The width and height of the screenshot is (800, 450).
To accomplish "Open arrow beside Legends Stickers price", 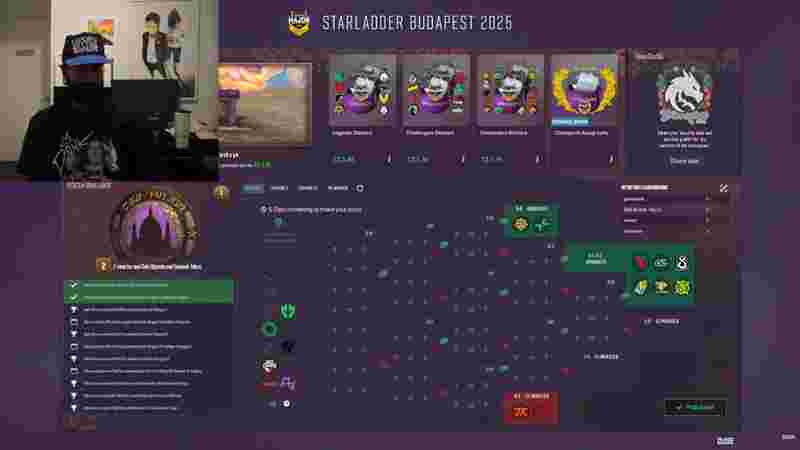I will [389, 160].
